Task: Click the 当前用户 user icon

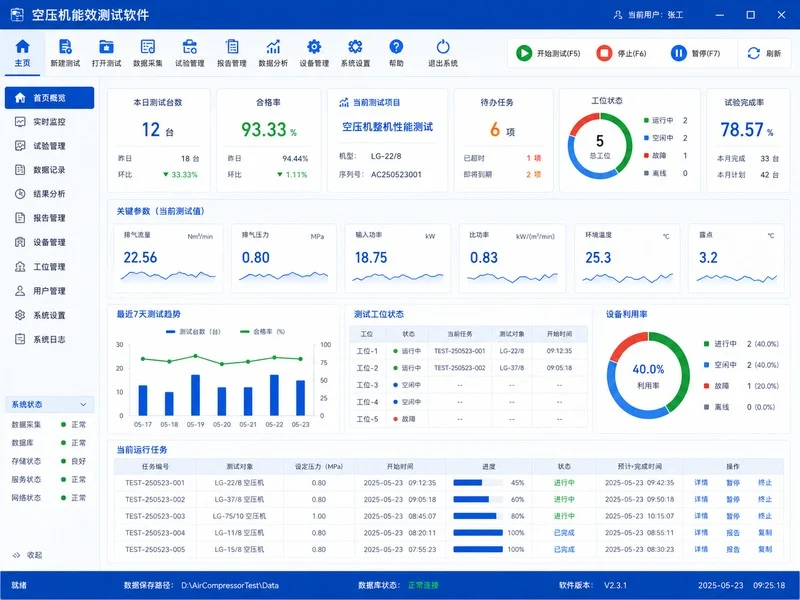Action: 617,15
